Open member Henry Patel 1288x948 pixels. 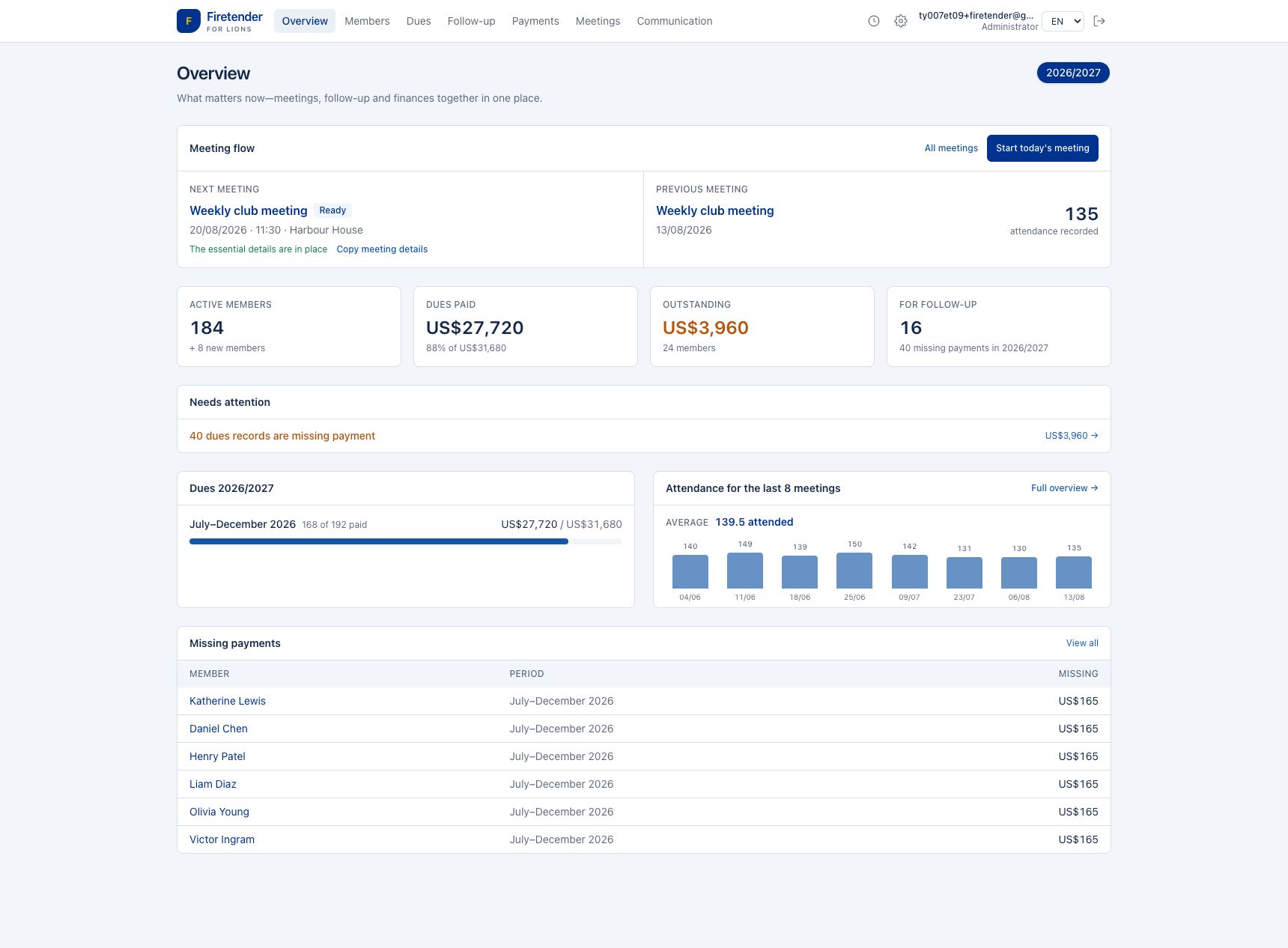pos(217,756)
